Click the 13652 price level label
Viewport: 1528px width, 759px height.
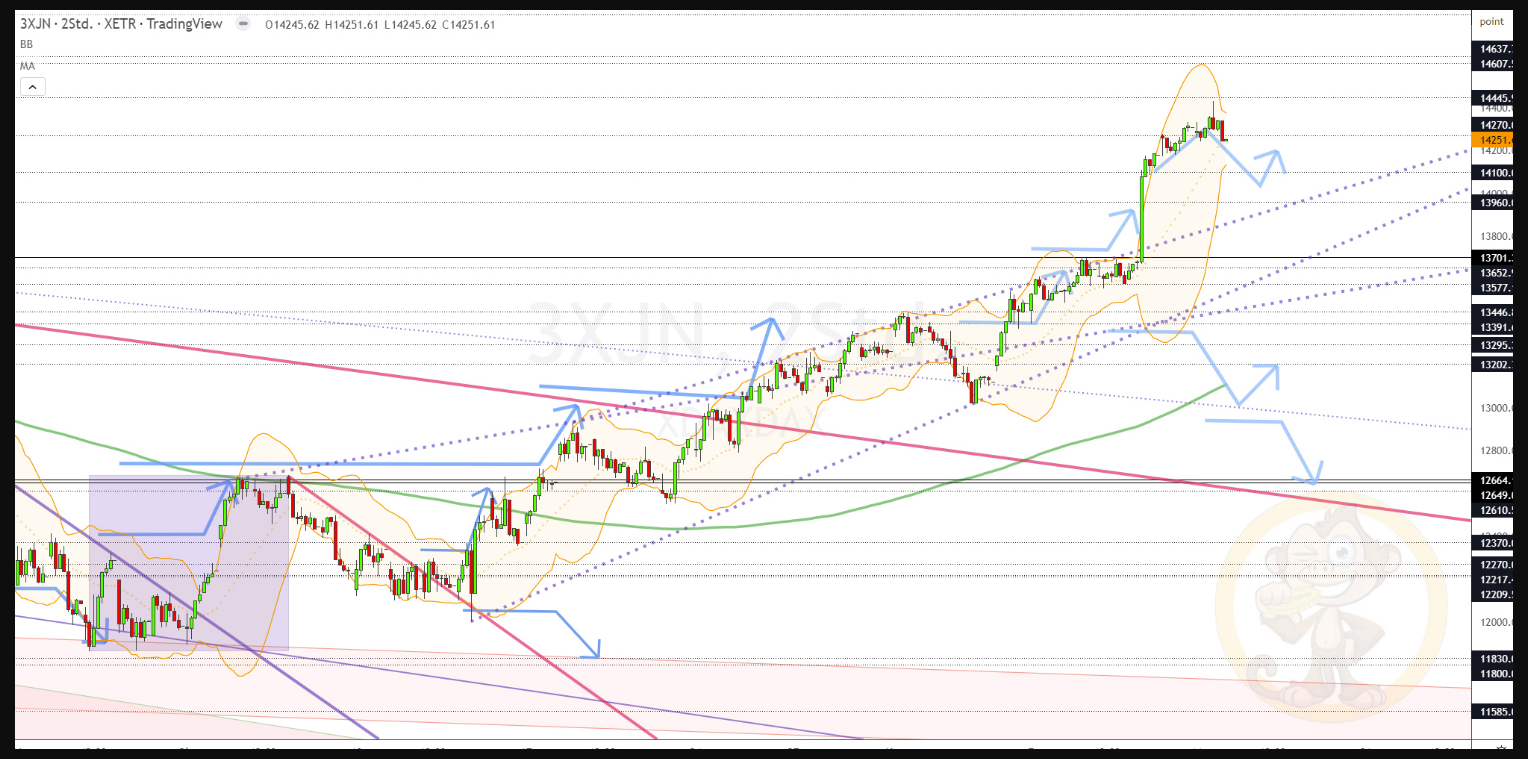click(1494, 273)
